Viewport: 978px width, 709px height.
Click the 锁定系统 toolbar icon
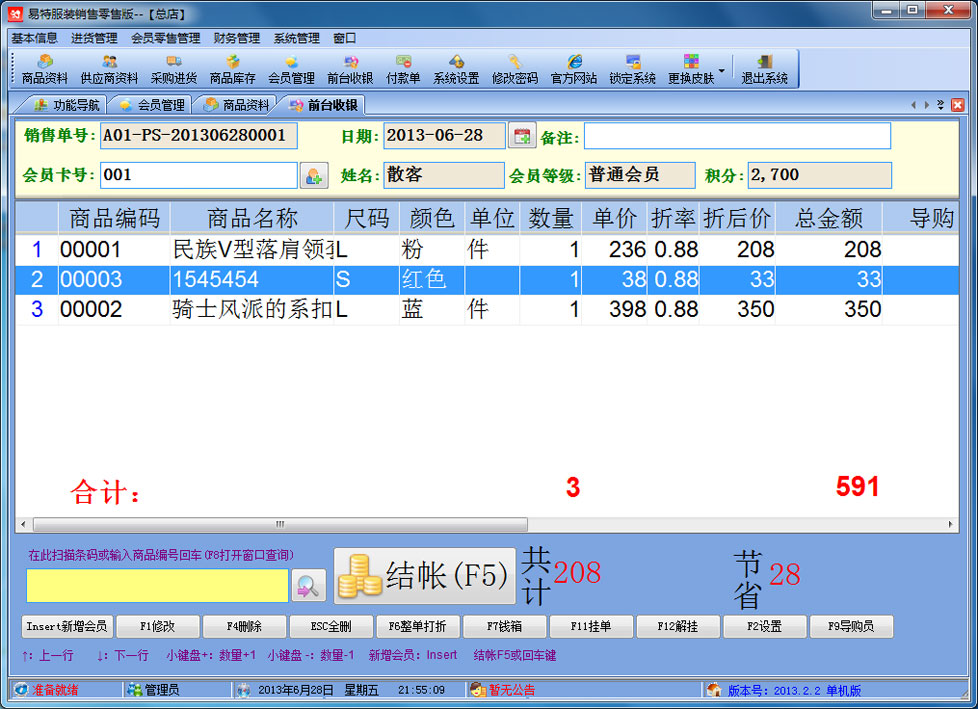pos(632,69)
